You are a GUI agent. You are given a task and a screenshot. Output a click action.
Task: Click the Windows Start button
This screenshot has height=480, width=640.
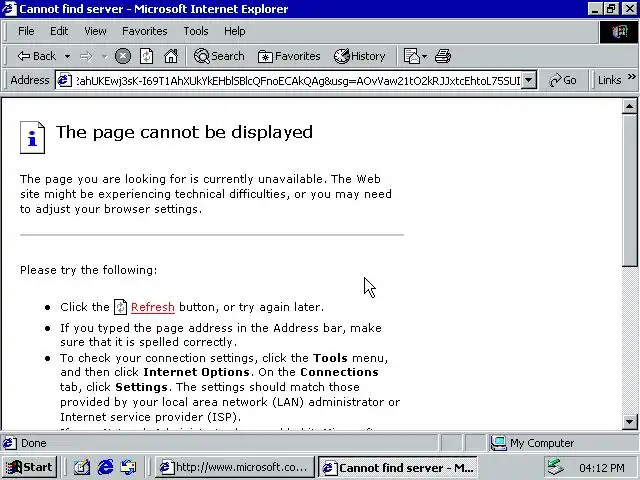click(29, 467)
